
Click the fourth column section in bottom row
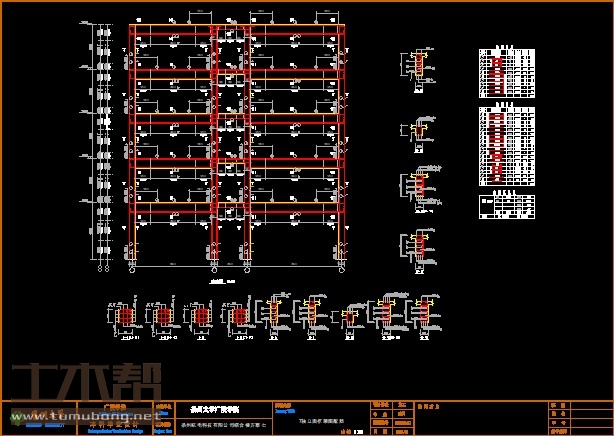point(238,316)
